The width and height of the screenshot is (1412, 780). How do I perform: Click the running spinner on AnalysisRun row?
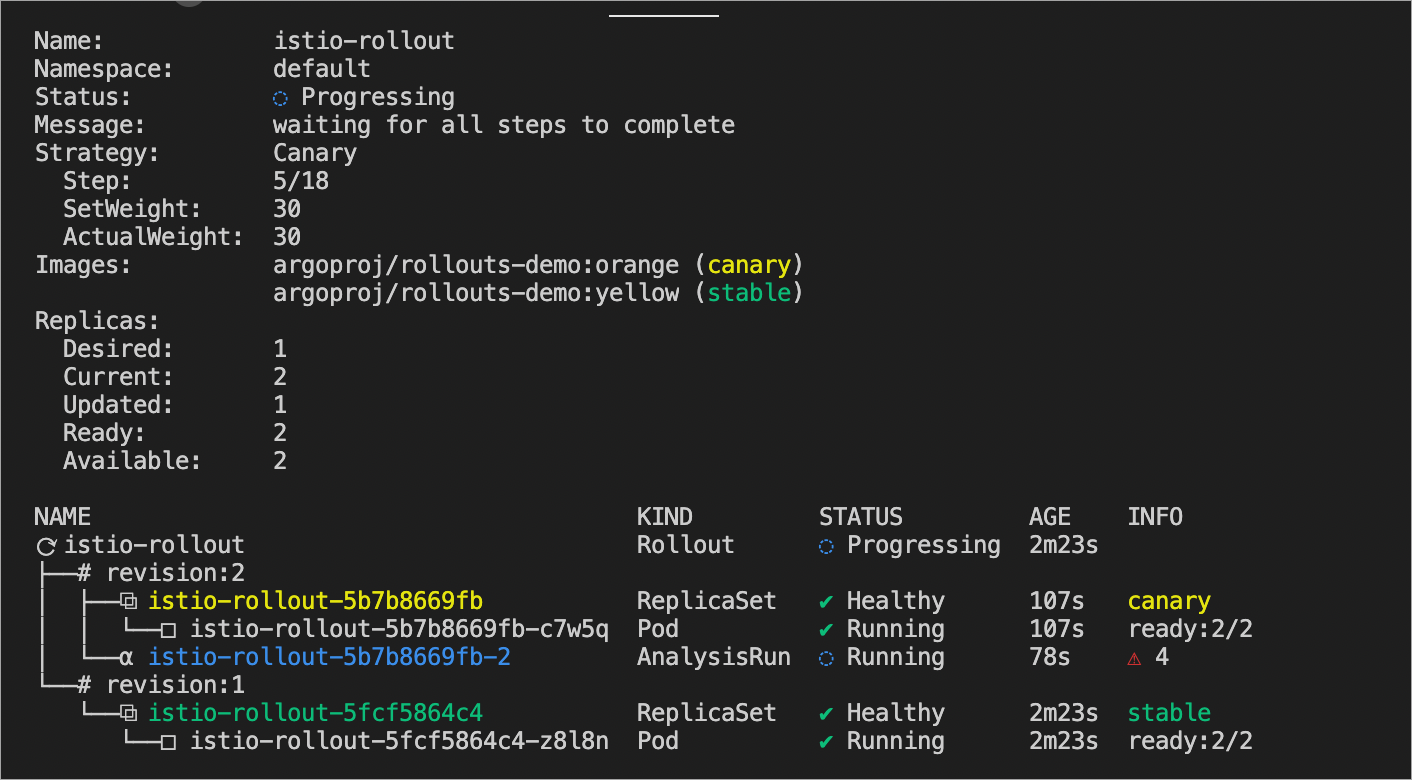click(x=826, y=658)
